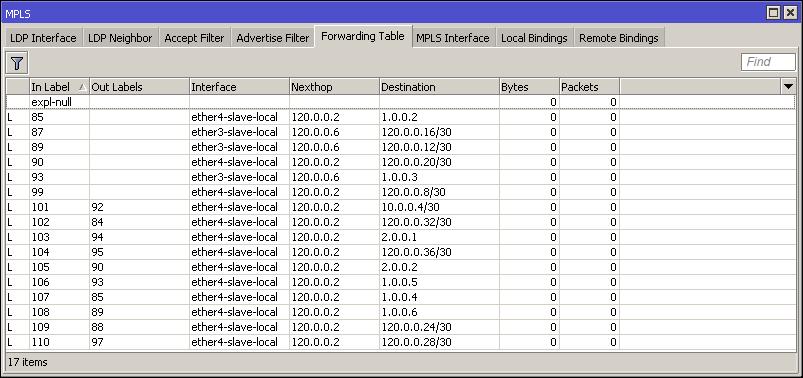Screen dimensions: 803x378
Task: Click destination 1.0.0.3 cell
Action: (x=439, y=177)
